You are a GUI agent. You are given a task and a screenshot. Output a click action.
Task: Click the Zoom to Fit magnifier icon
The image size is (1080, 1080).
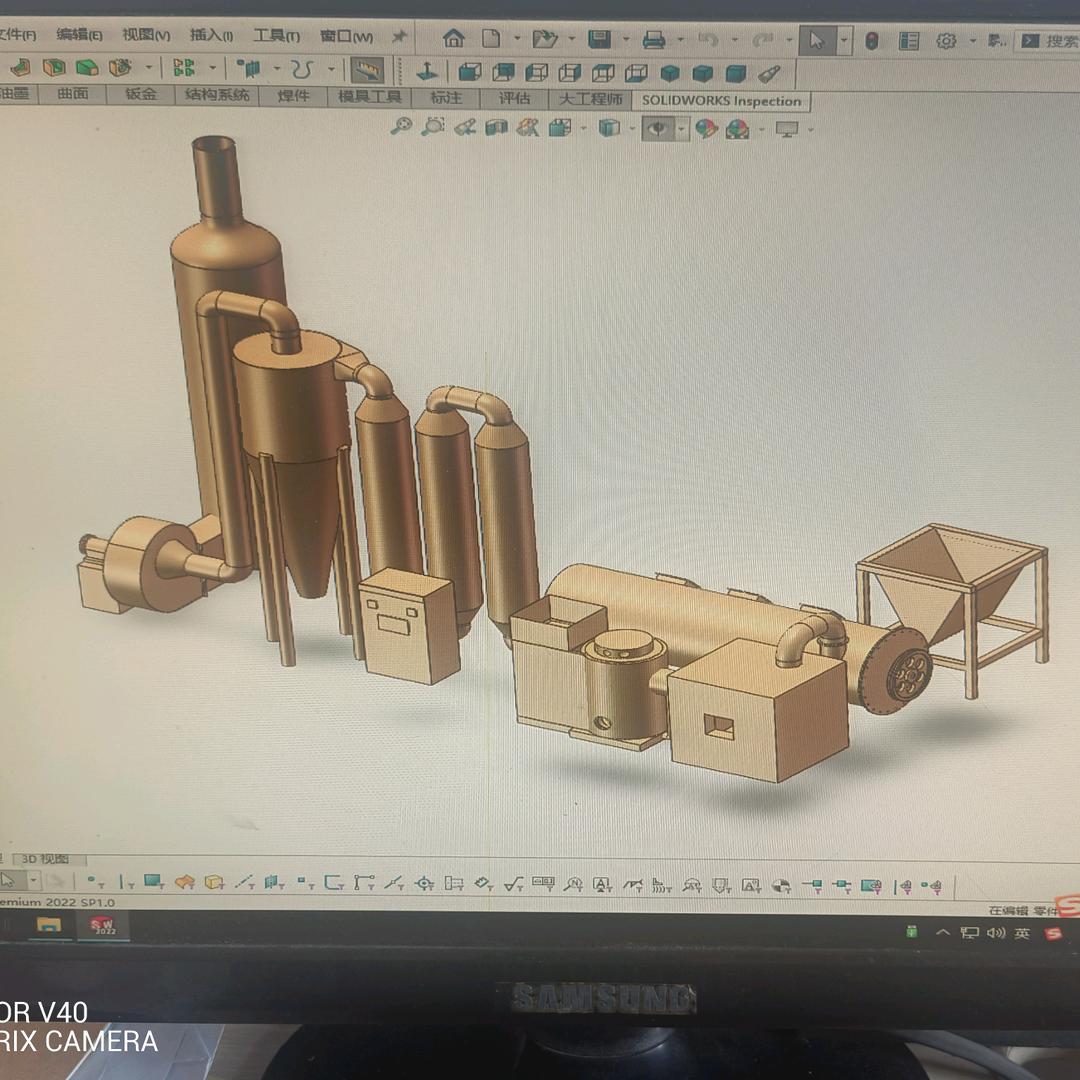point(401,127)
